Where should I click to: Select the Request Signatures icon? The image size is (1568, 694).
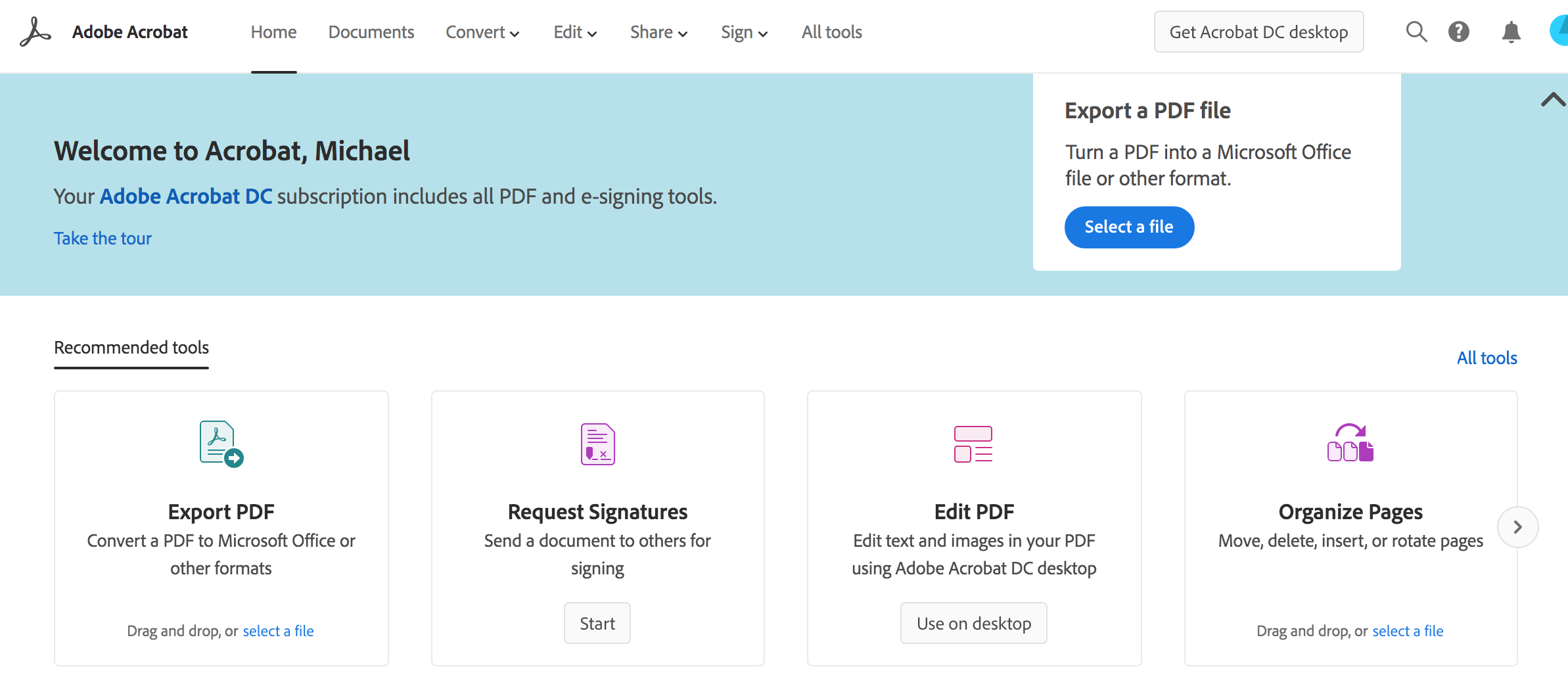[597, 444]
